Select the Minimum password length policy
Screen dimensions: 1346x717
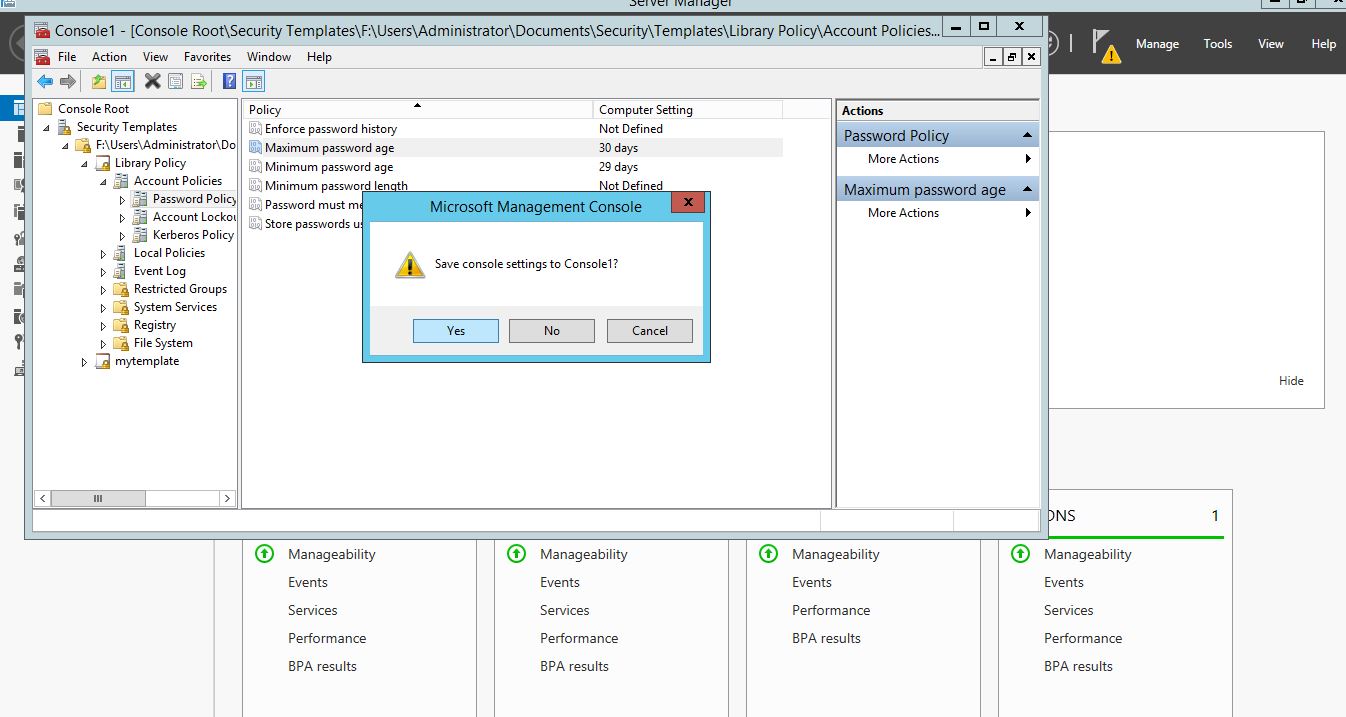pos(336,186)
